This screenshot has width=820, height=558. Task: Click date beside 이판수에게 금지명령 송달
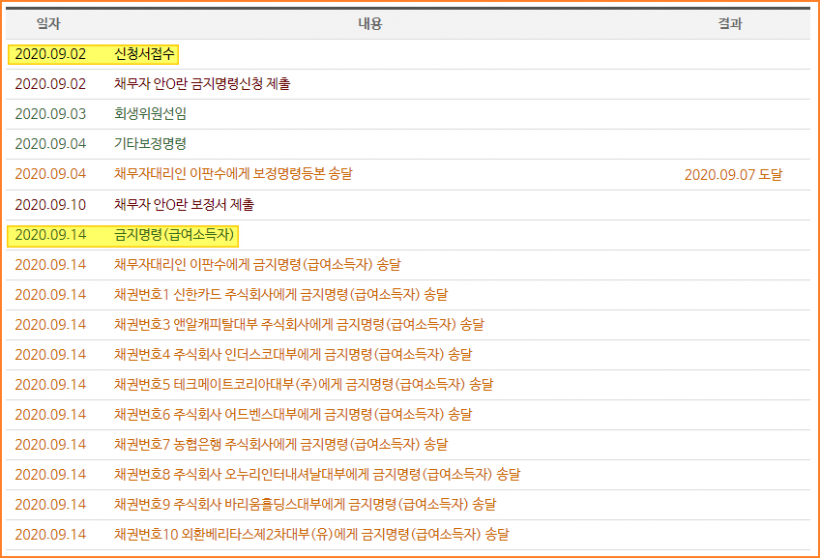pos(50,265)
